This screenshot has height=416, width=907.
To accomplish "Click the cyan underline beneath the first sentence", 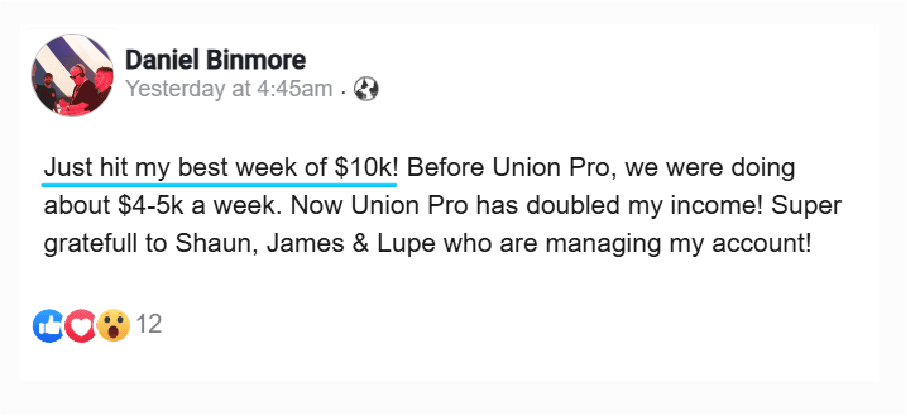I will (x=220, y=186).
